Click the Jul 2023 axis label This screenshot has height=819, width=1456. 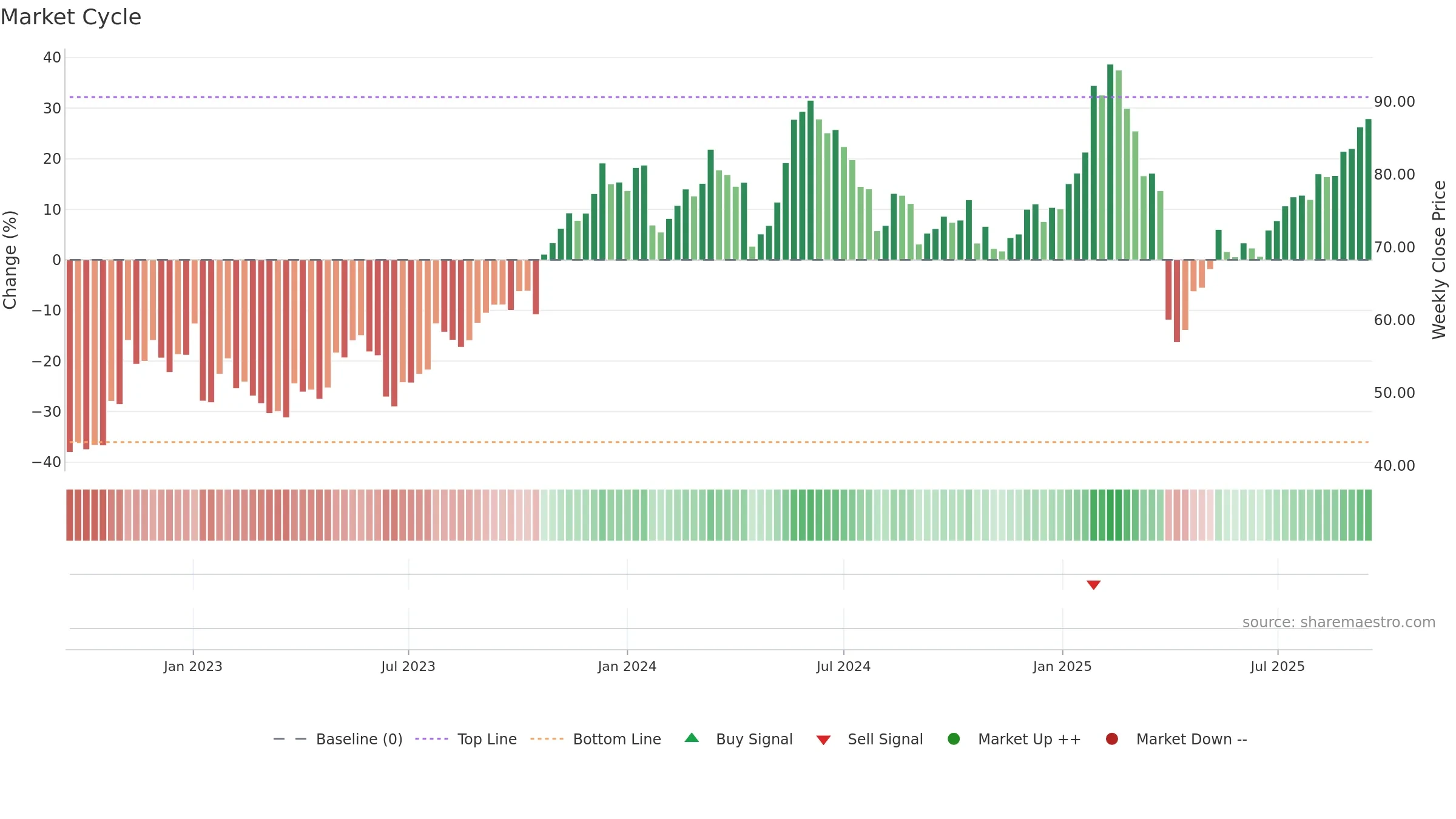(x=408, y=666)
